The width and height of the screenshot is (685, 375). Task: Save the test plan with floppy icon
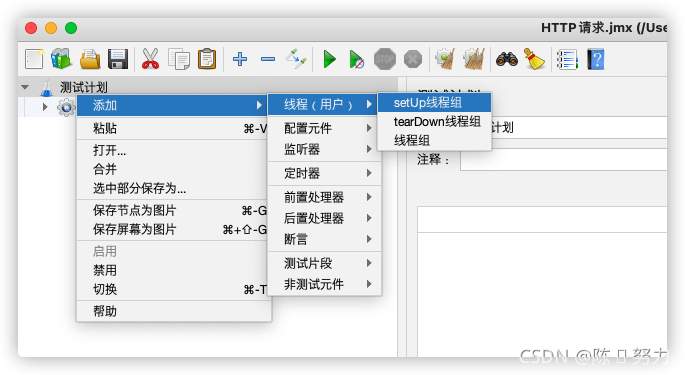pos(118,59)
